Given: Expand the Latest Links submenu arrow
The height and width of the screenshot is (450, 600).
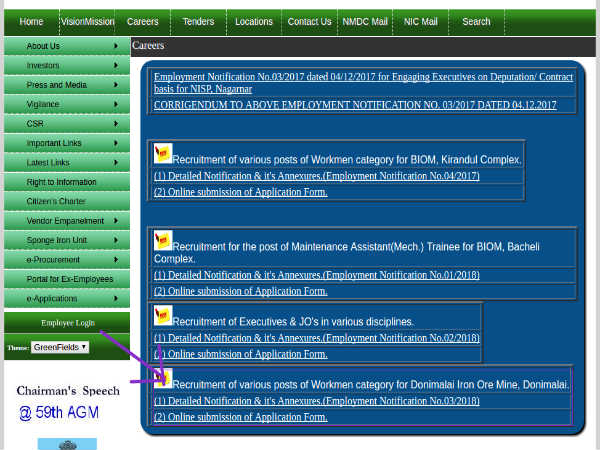Looking at the screenshot, I should point(116,163).
